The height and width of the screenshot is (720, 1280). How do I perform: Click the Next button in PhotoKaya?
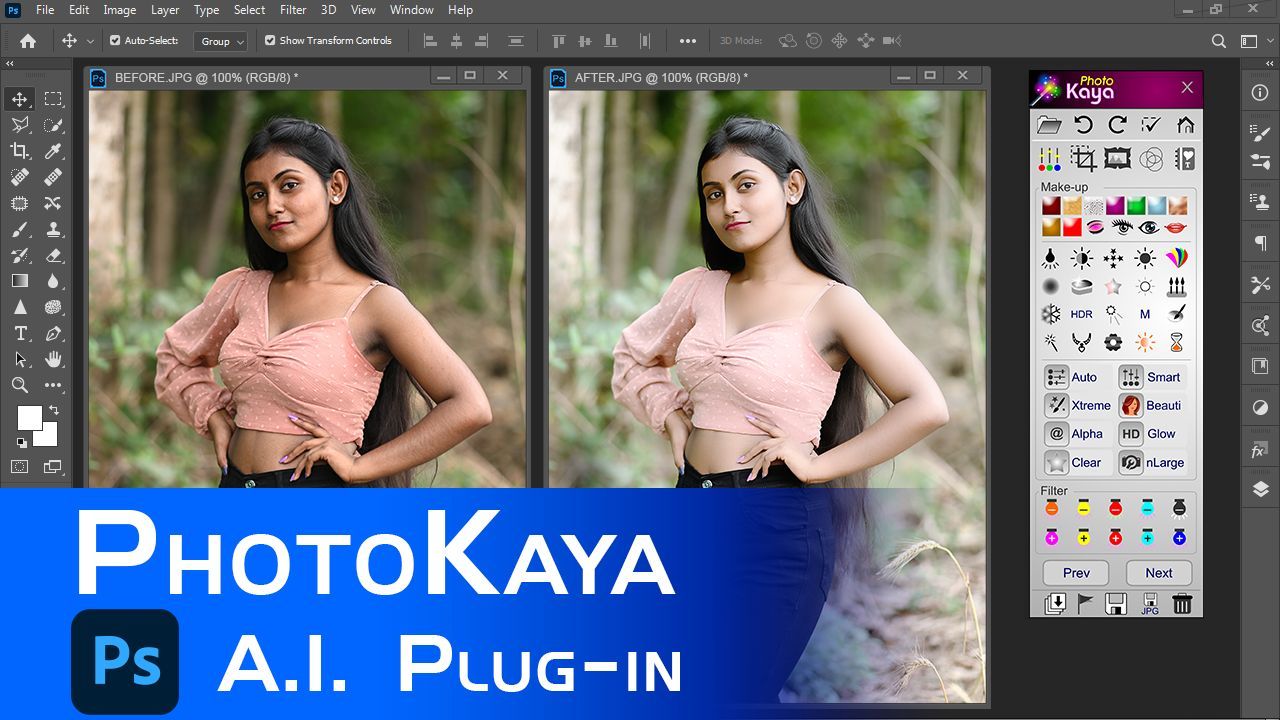(x=1159, y=573)
